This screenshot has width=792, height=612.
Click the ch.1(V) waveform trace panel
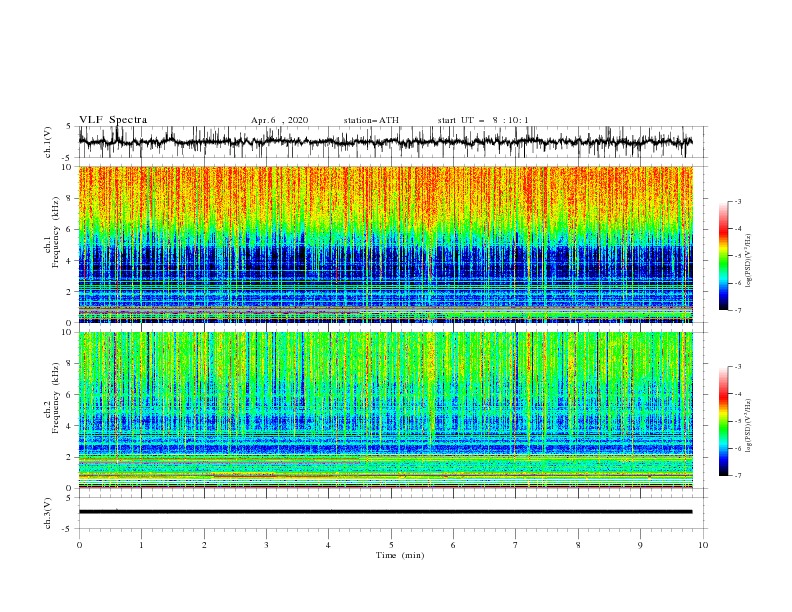point(392,142)
